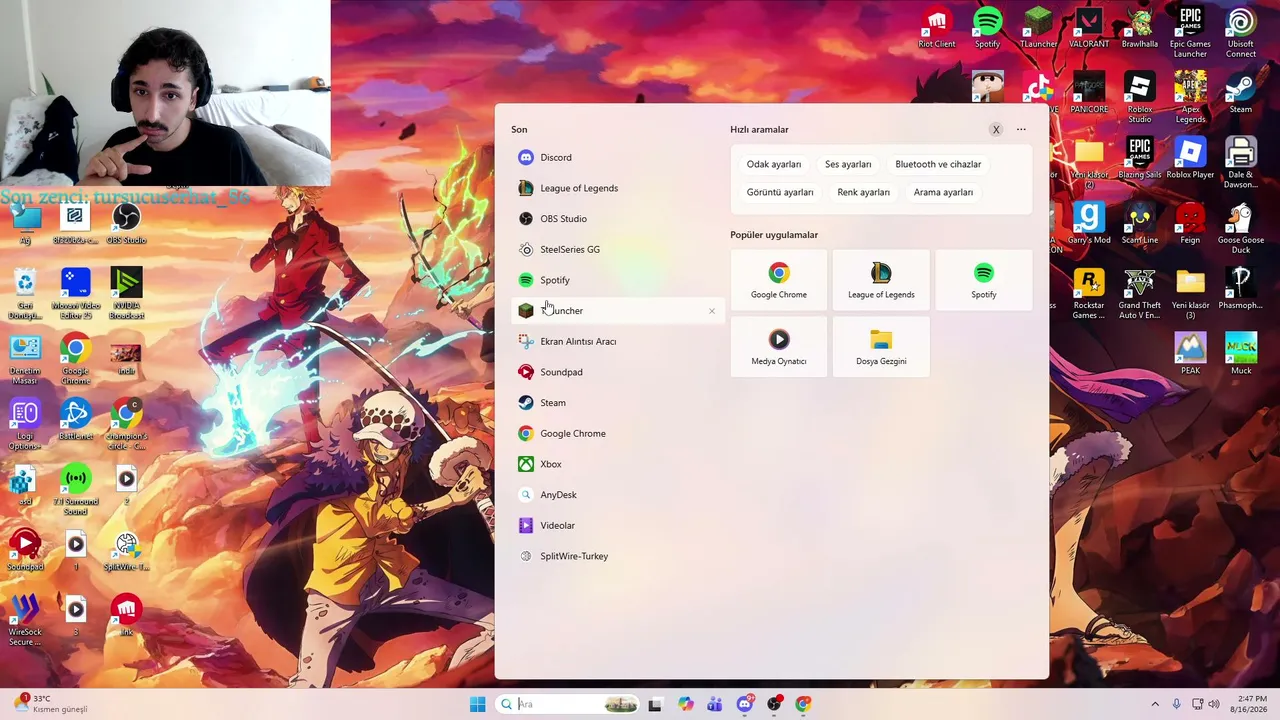Open the Videolar folder entry
This screenshot has height=720, width=1280.
pos(616,525)
